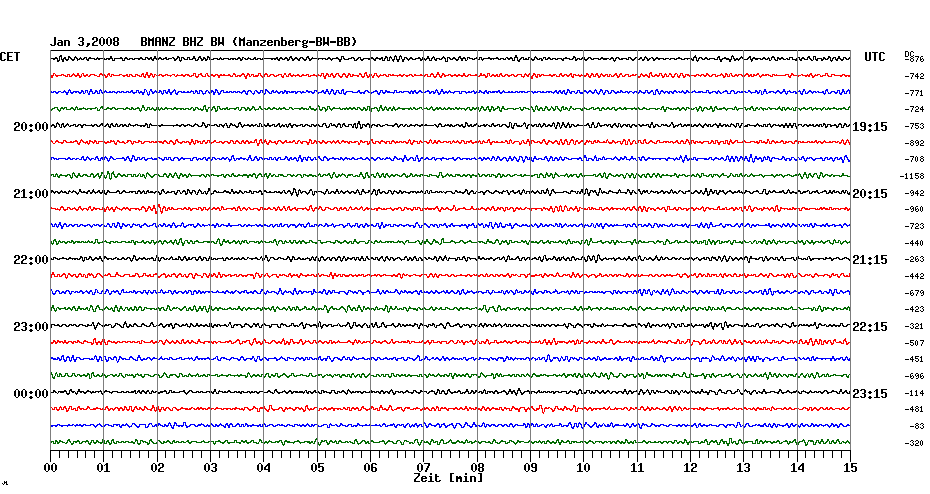Click the Zeit [min] axis title
The height and width of the screenshot is (494, 930).
tap(448, 478)
